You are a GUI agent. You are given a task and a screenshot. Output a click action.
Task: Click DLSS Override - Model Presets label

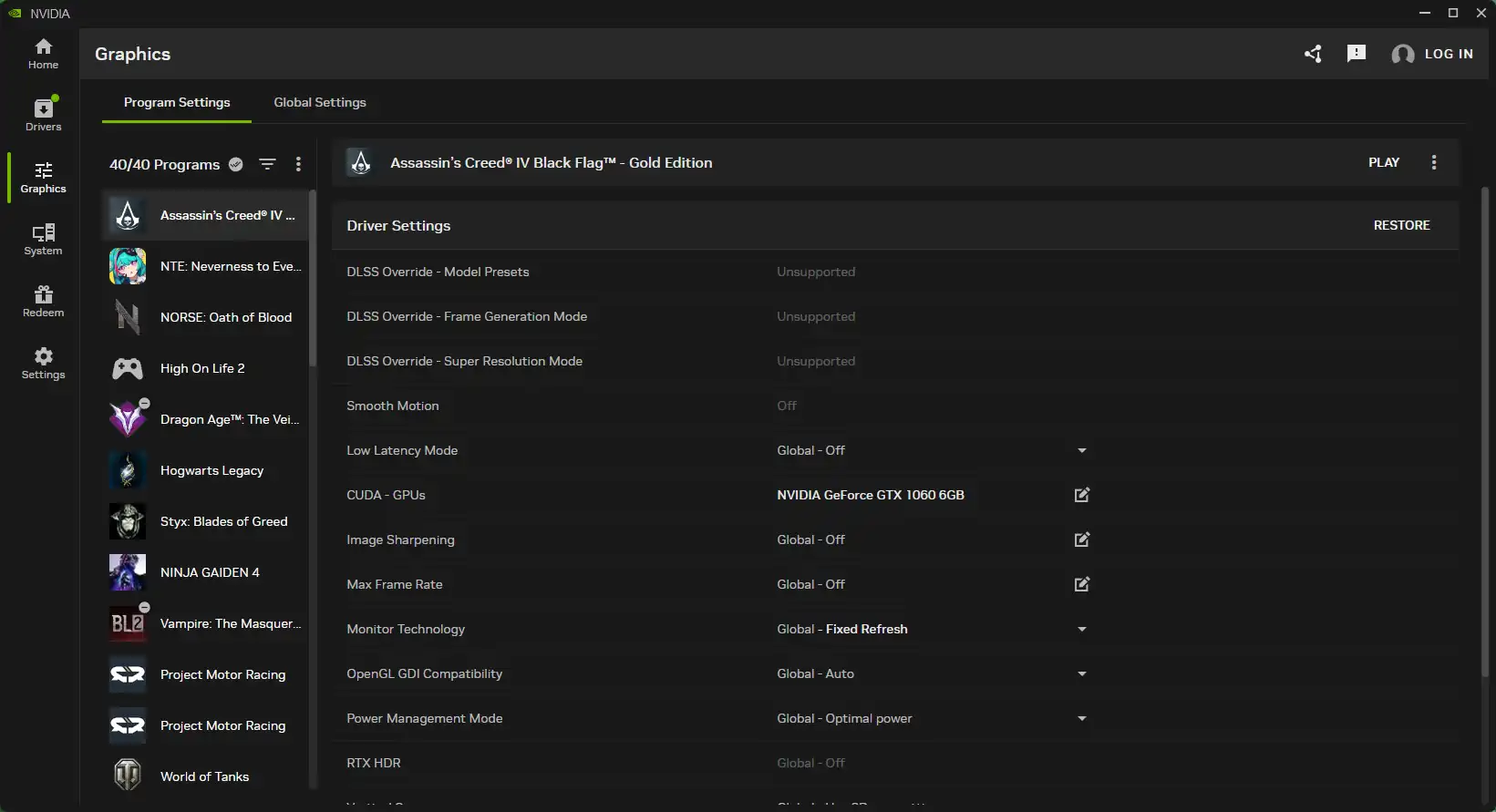tap(438, 272)
